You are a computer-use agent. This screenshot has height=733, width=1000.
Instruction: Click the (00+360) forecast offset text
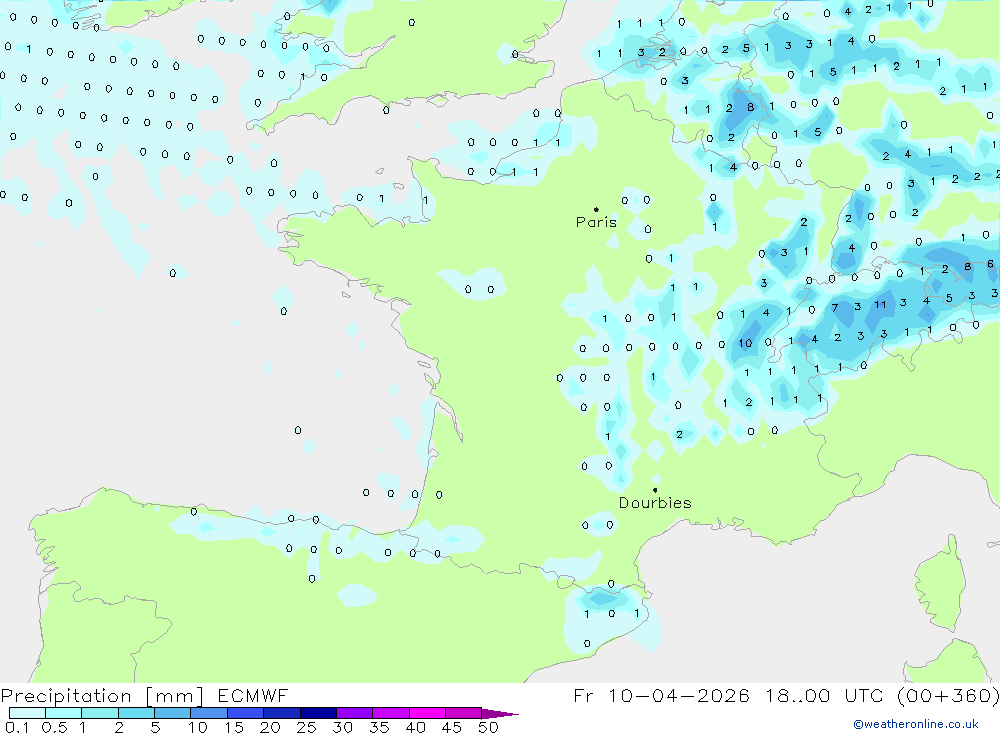coord(948,695)
